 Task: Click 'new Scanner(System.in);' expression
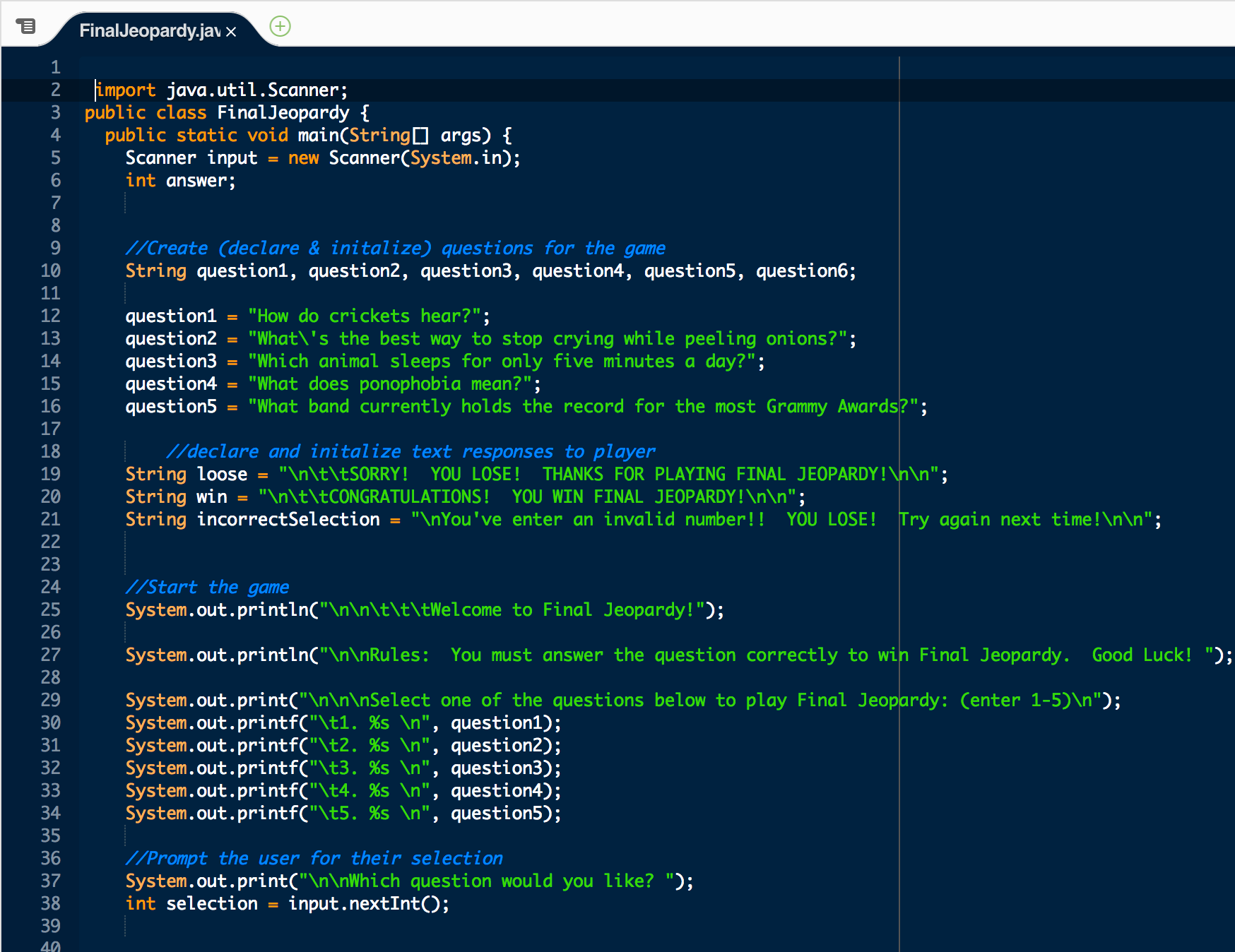[404, 158]
